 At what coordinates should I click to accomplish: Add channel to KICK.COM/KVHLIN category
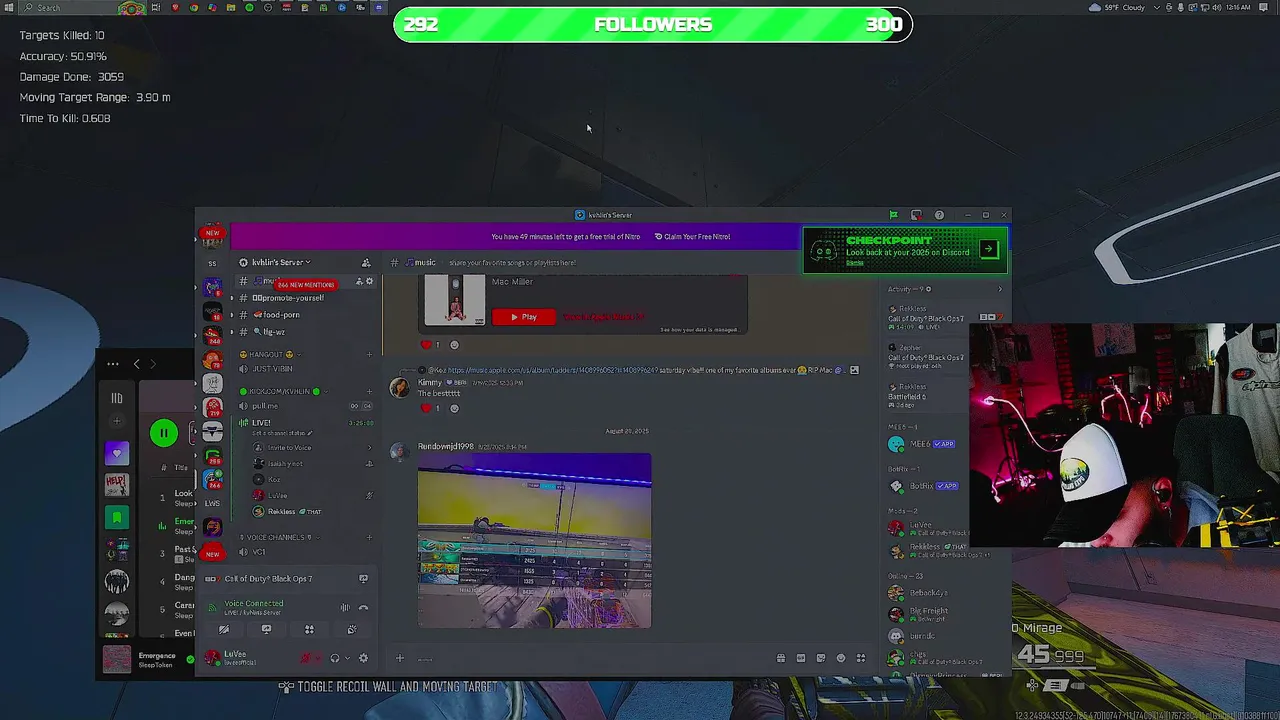(369, 391)
